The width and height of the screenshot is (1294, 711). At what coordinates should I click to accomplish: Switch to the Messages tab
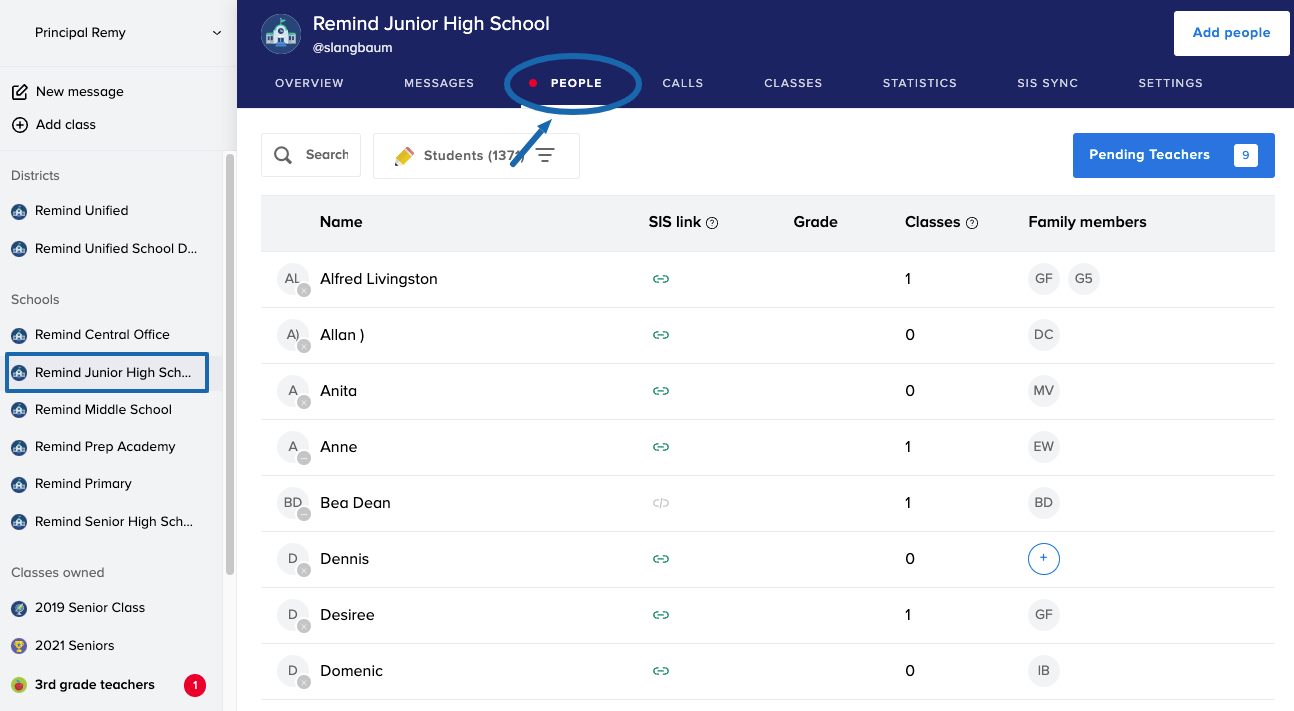pyautogui.click(x=439, y=83)
